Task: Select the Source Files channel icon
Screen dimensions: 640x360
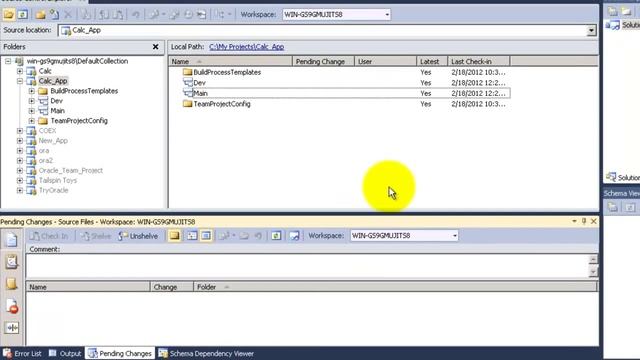Action: [11, 240]
